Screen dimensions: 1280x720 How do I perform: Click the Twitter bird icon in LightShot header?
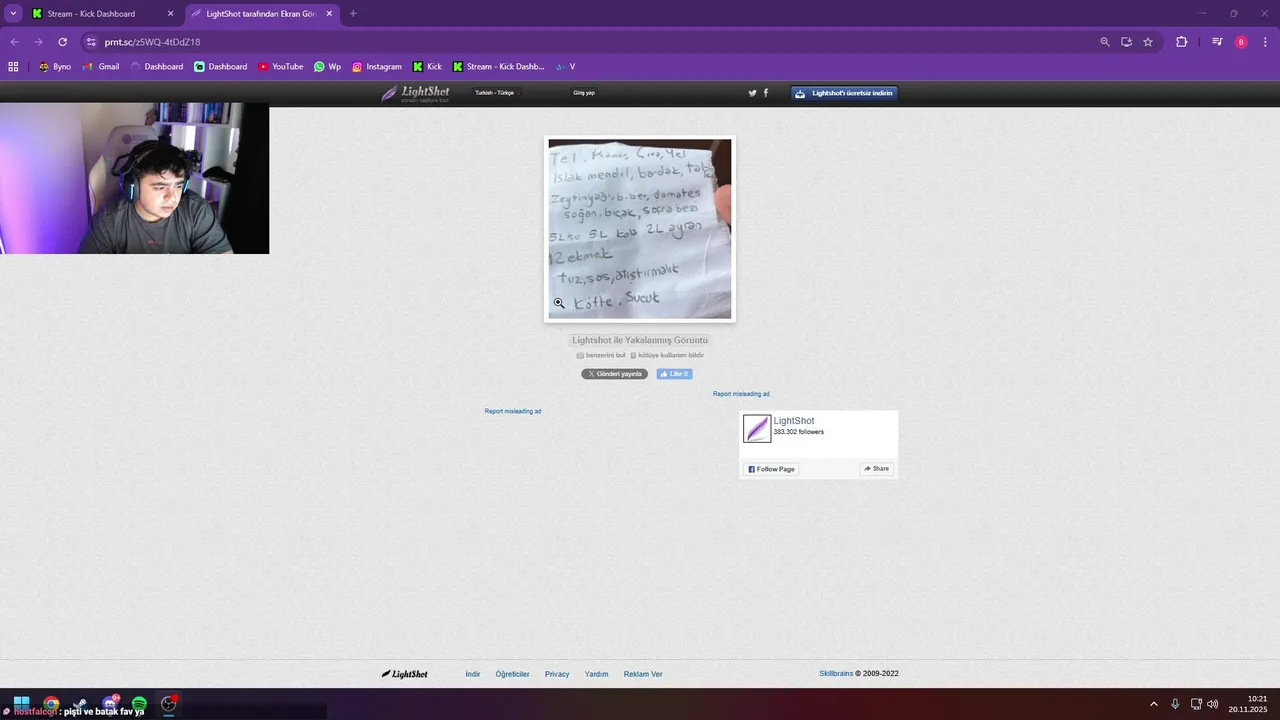[753, 93]
